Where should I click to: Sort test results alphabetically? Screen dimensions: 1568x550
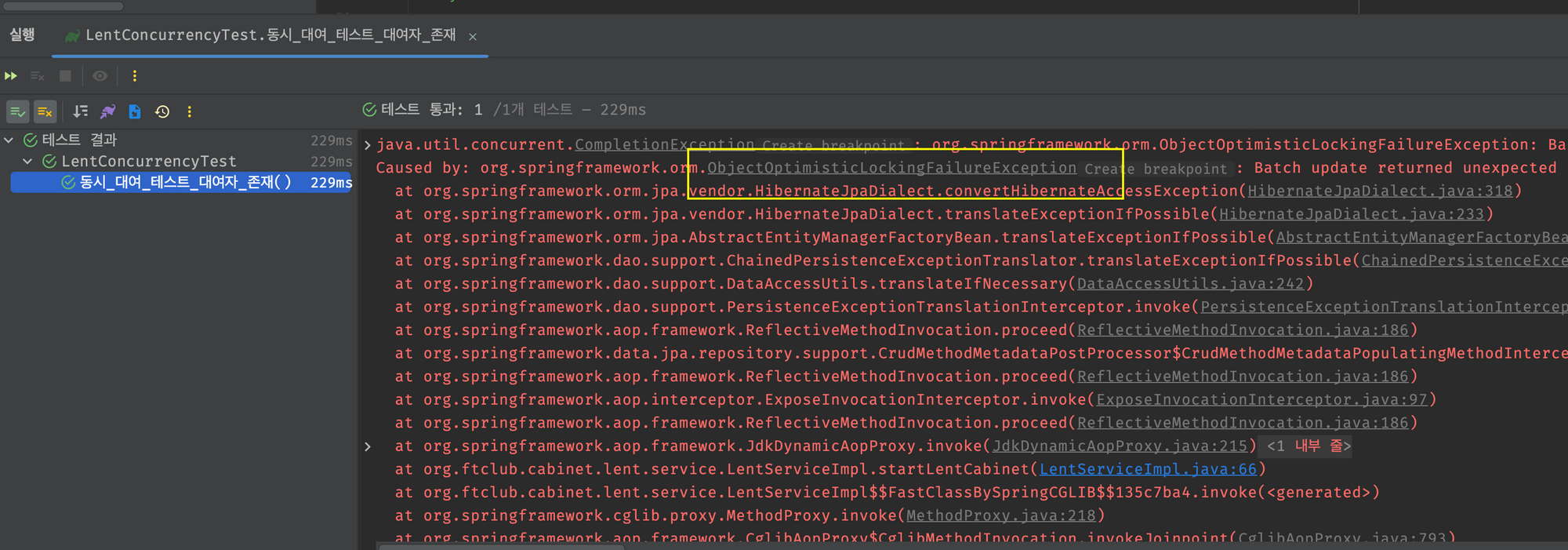pyautogui.click(x=80, y=111)
